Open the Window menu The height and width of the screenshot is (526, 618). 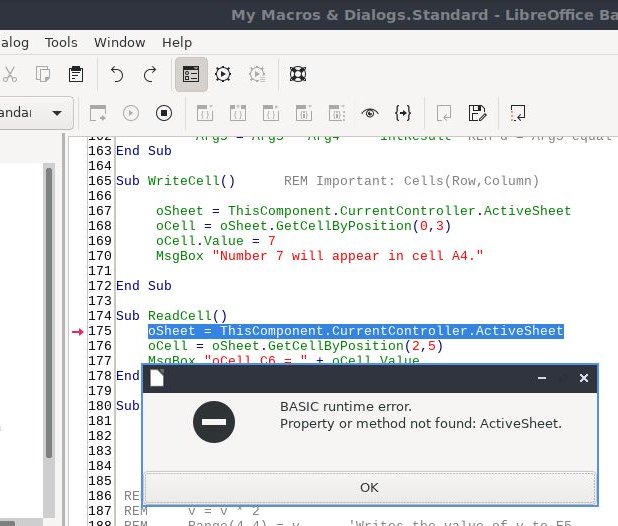coord(119,42)
